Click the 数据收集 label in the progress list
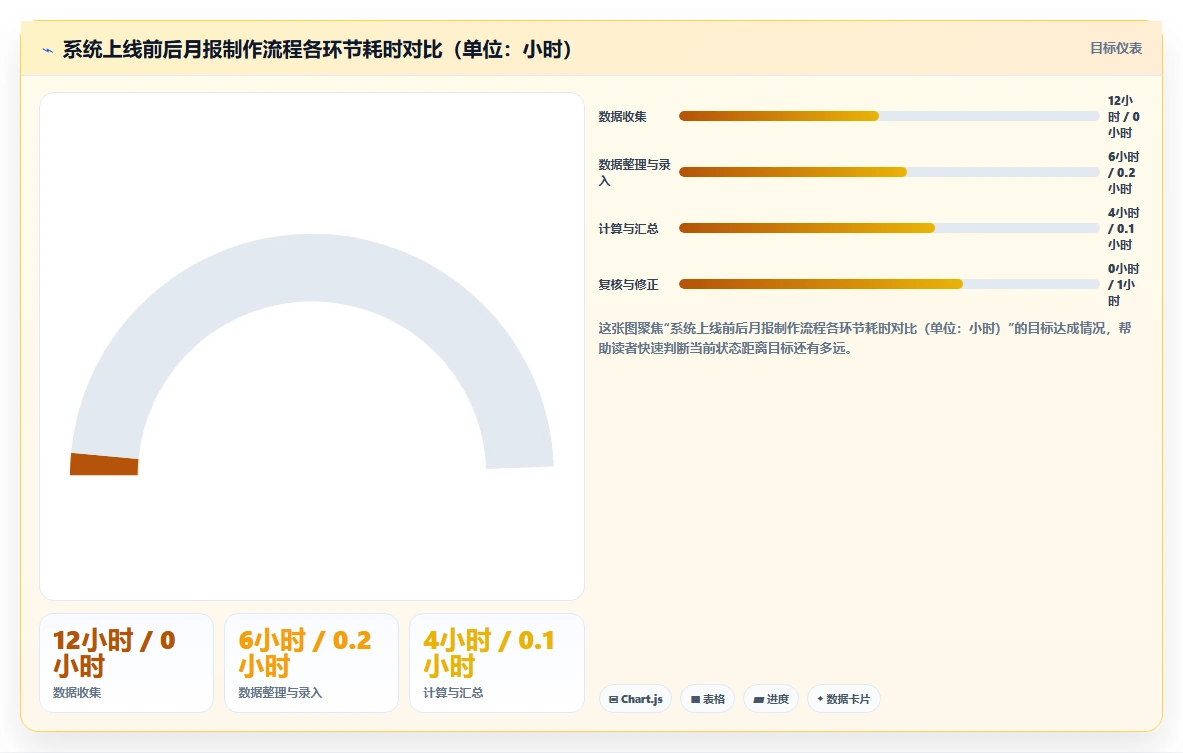The width and height of the screenshot is (1183, 753). click(622, 116)
